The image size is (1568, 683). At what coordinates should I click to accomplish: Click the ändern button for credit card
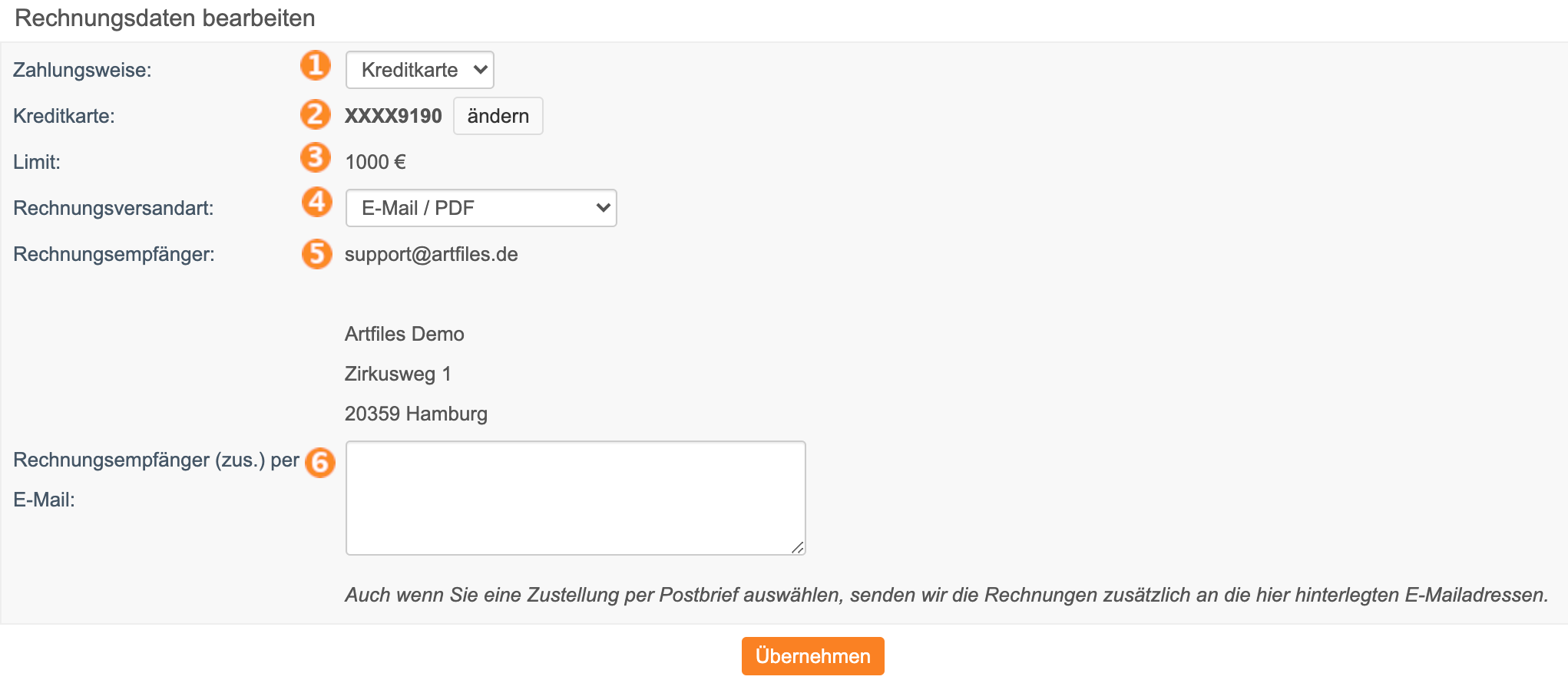[x=498, y=116]
